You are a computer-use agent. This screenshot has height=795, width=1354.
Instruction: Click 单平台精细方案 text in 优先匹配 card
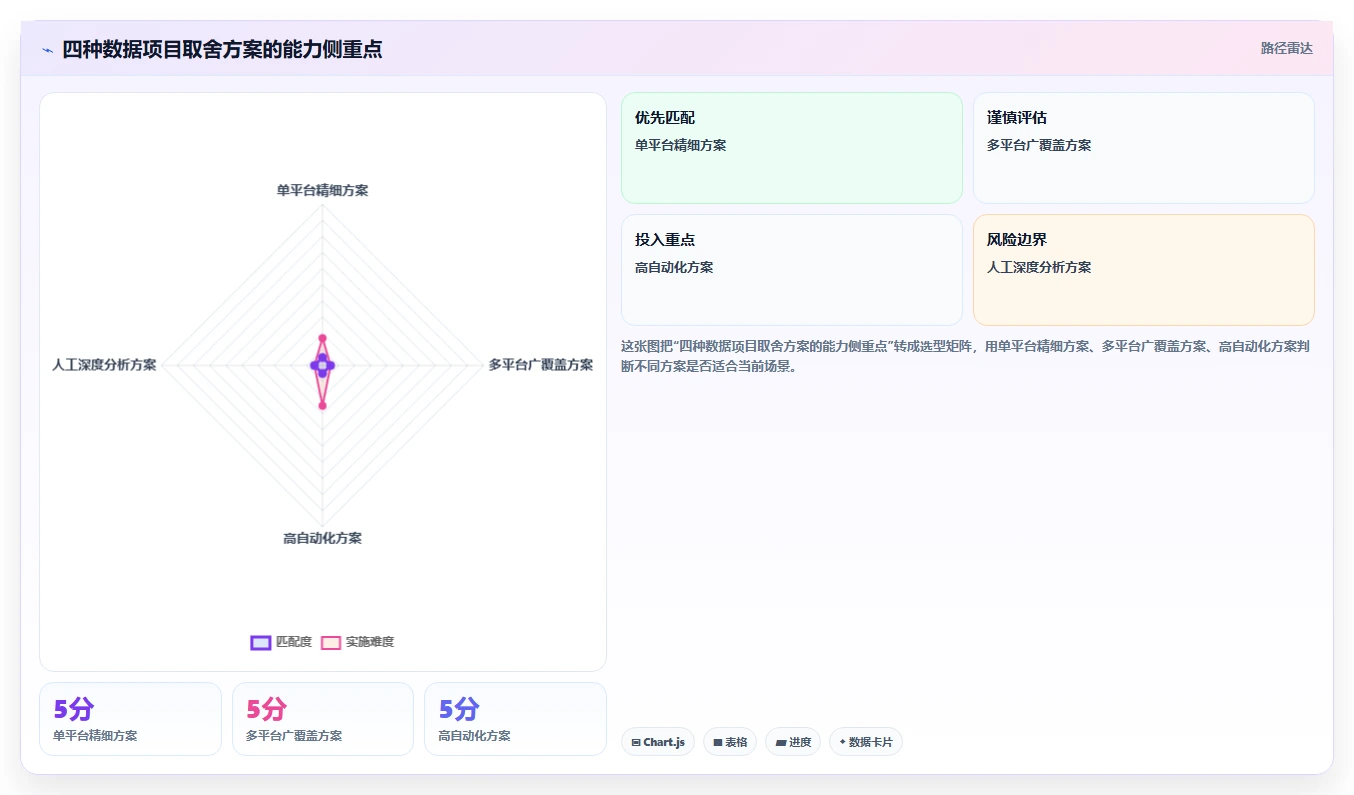[680, 145]
